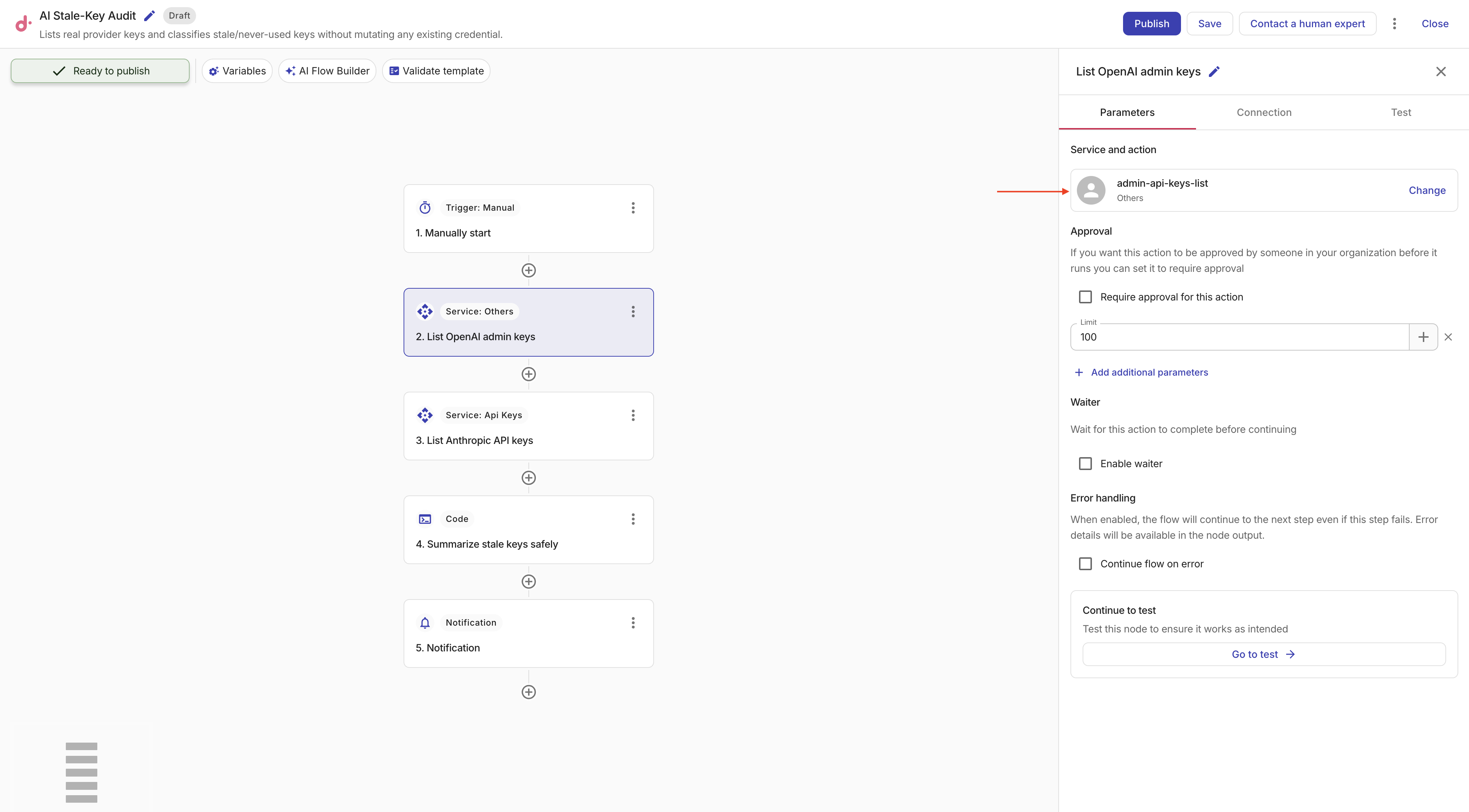Save the draft flow
Image resolution: width=1469 pixels, height=812 pixels.
[1210, 23]
